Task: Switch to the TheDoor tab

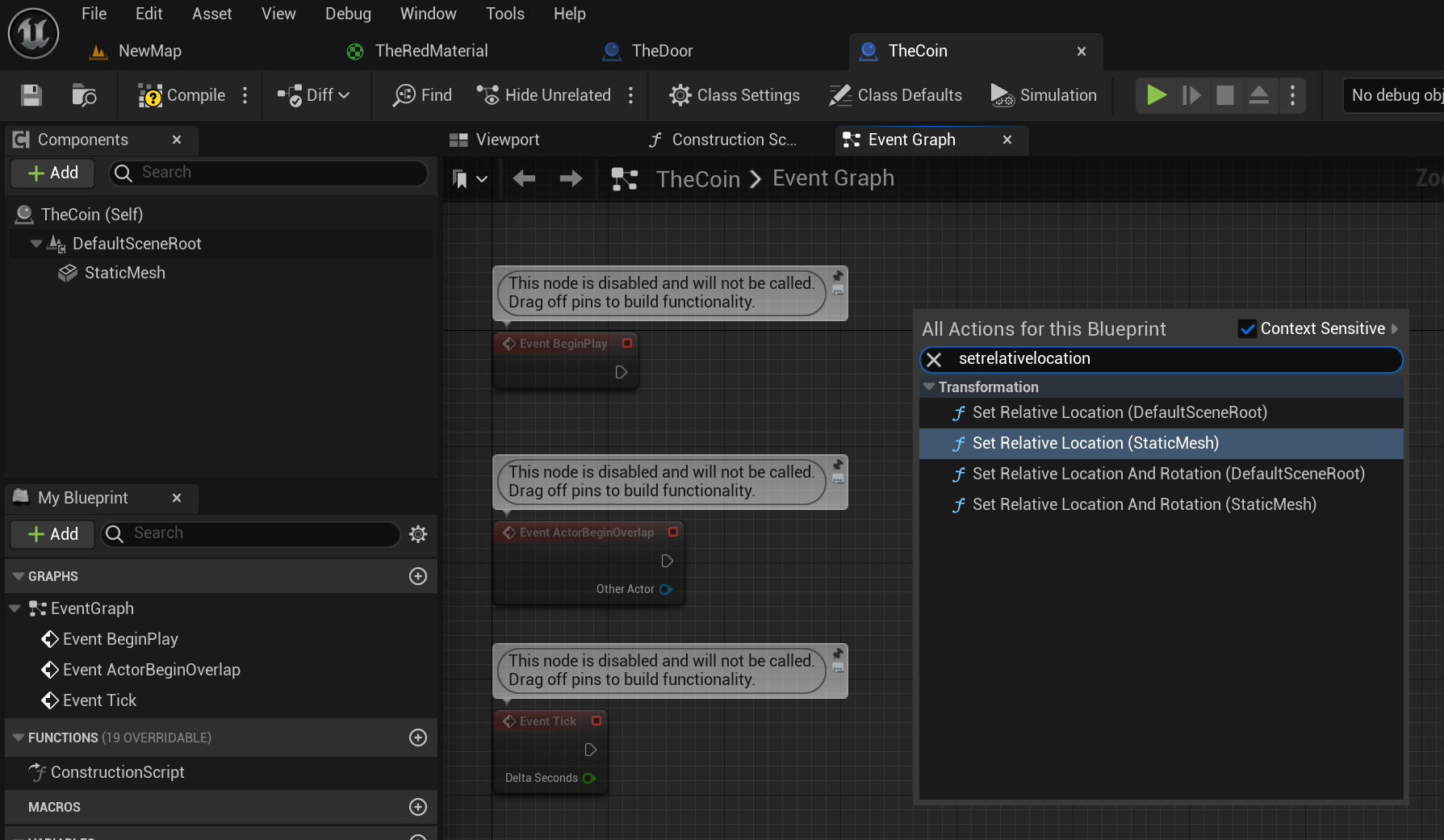Action: pos(647,51)
